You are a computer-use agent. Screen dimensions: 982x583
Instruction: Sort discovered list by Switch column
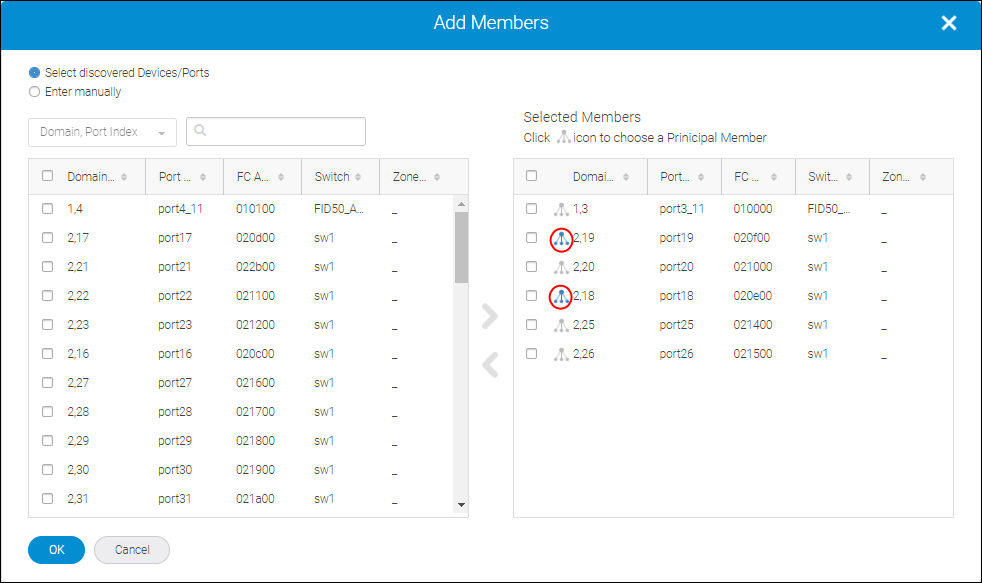click(339, 177)
